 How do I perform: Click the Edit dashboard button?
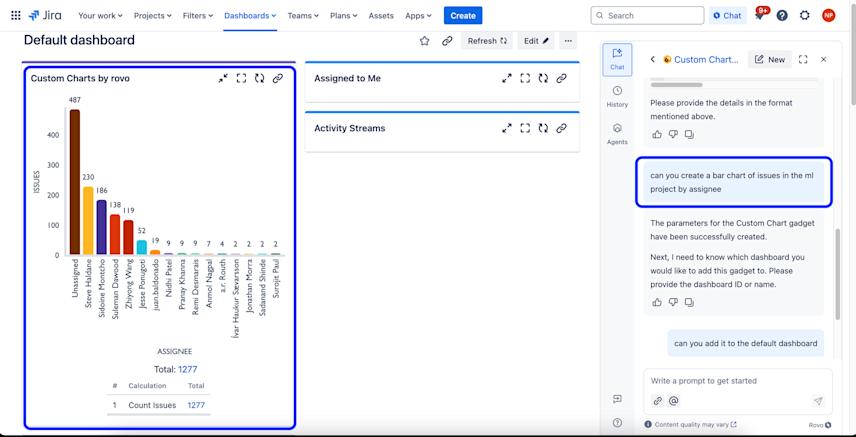(536, 41)
